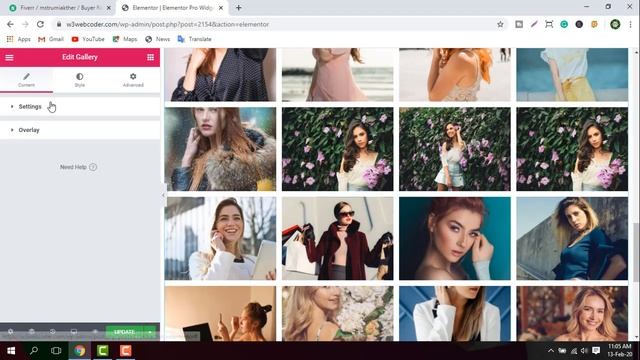640x360 pixels.
Task: Open the Translate bookmark
Action: [x=195, y=39]
